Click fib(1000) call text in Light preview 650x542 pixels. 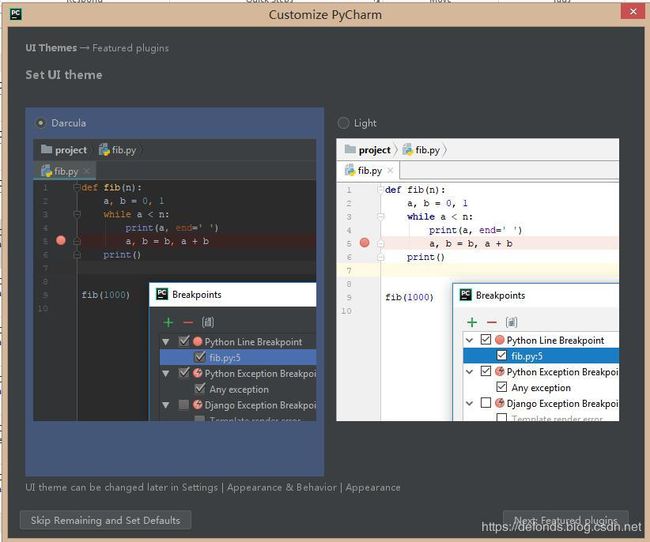click(410, 297)
